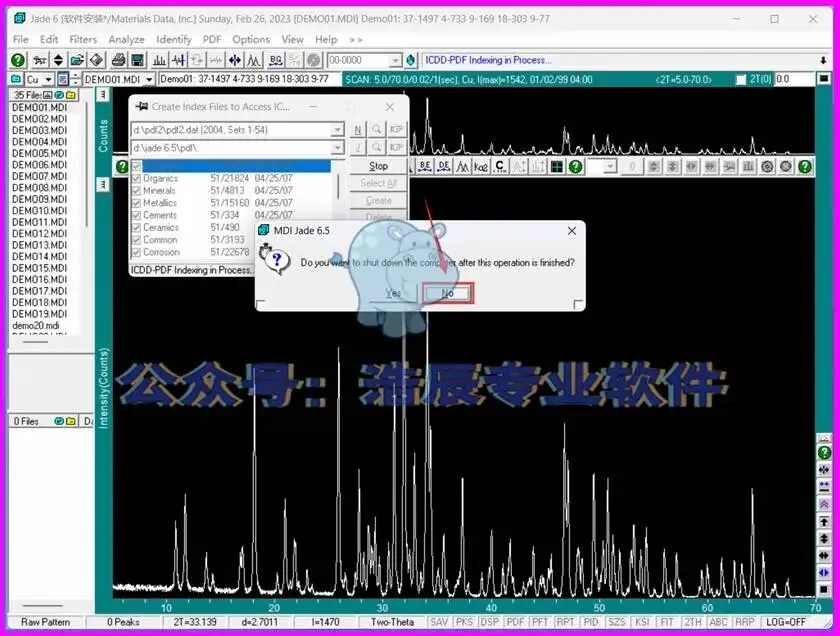This screenshot has width=840, height=636.
Task: Open the Cu anode dropdown
Action: point(48,79)
